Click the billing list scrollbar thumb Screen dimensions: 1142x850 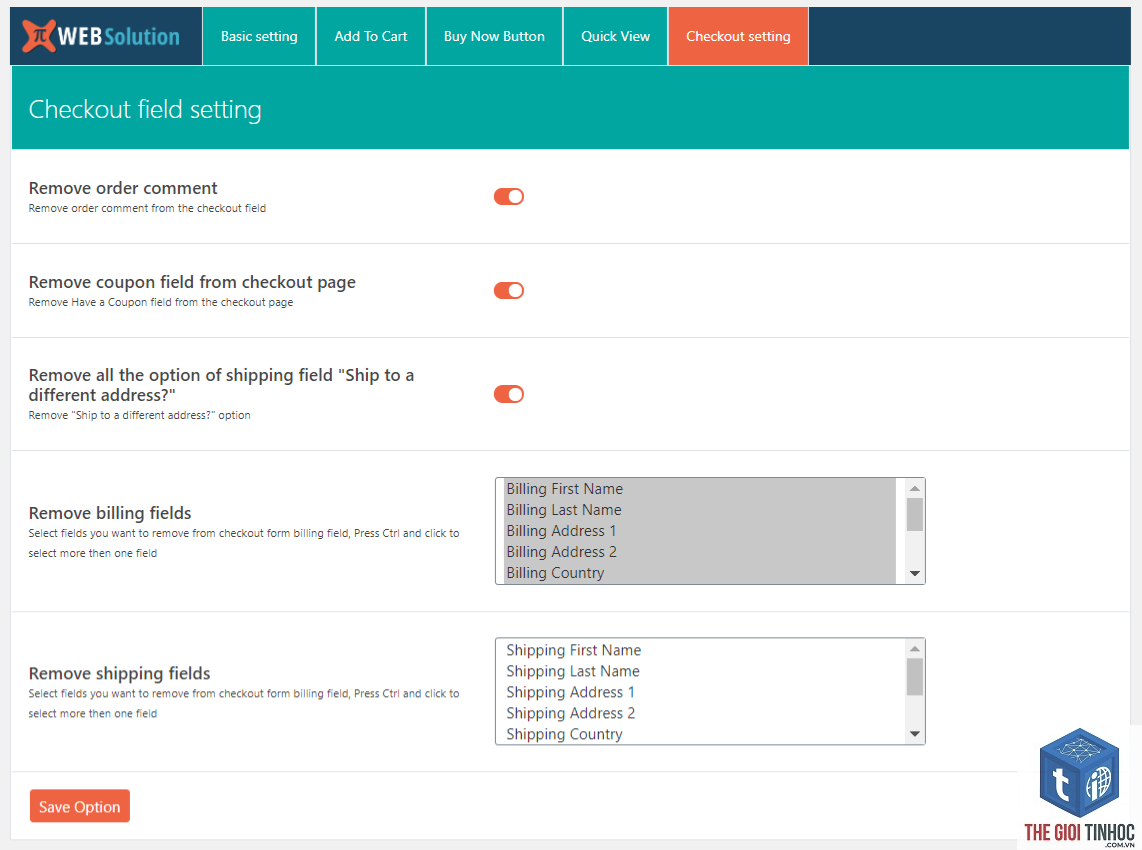915,515
